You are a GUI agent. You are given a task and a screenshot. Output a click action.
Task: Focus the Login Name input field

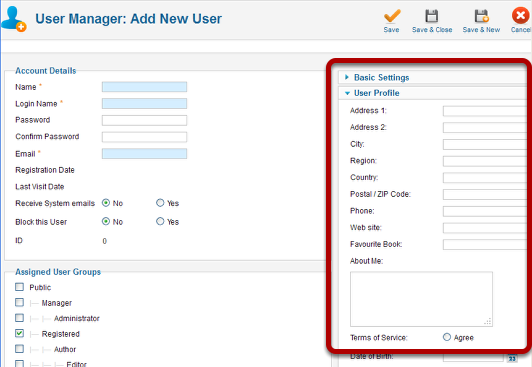tap(144, 103)
